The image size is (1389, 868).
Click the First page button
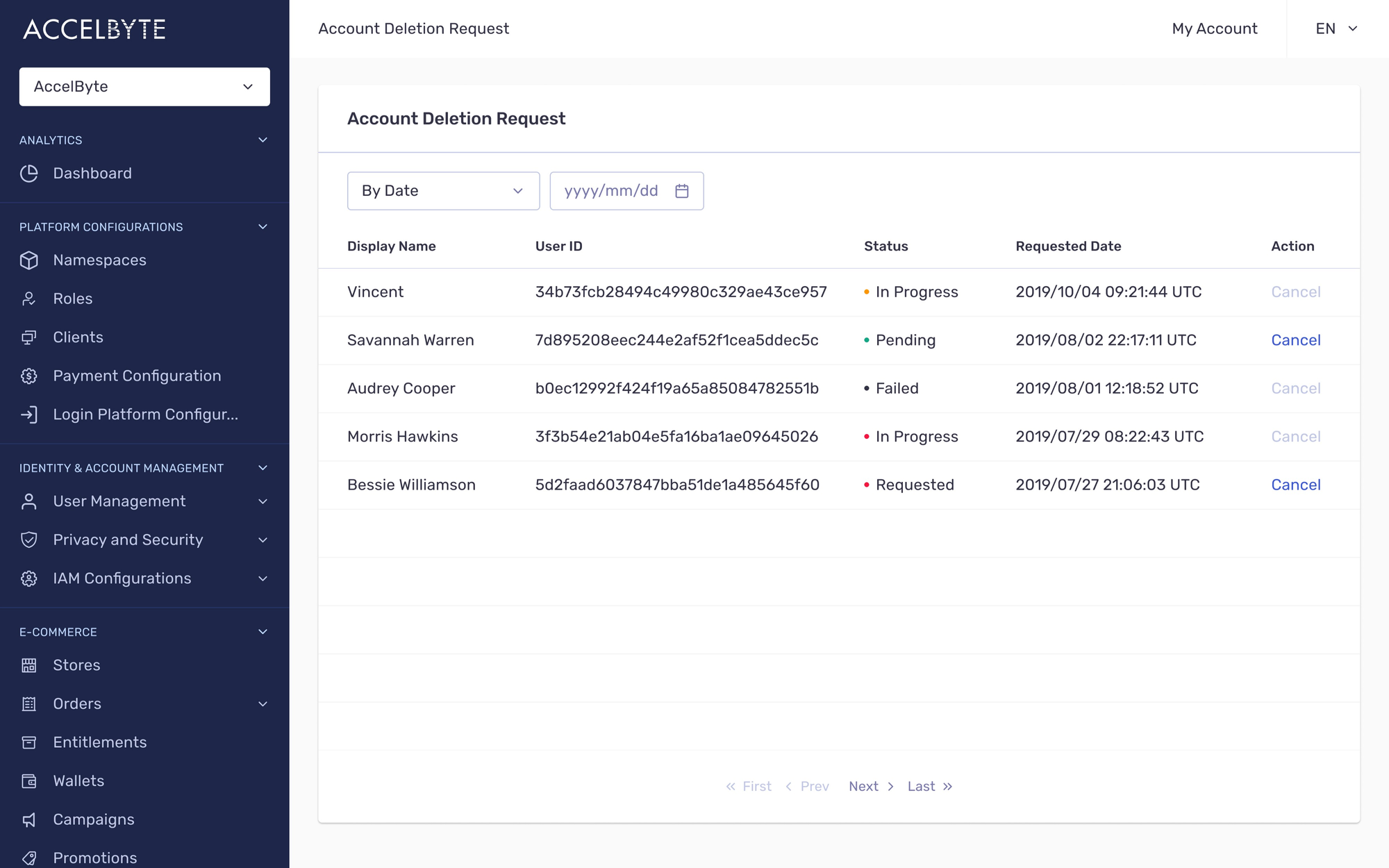[749, 787]
